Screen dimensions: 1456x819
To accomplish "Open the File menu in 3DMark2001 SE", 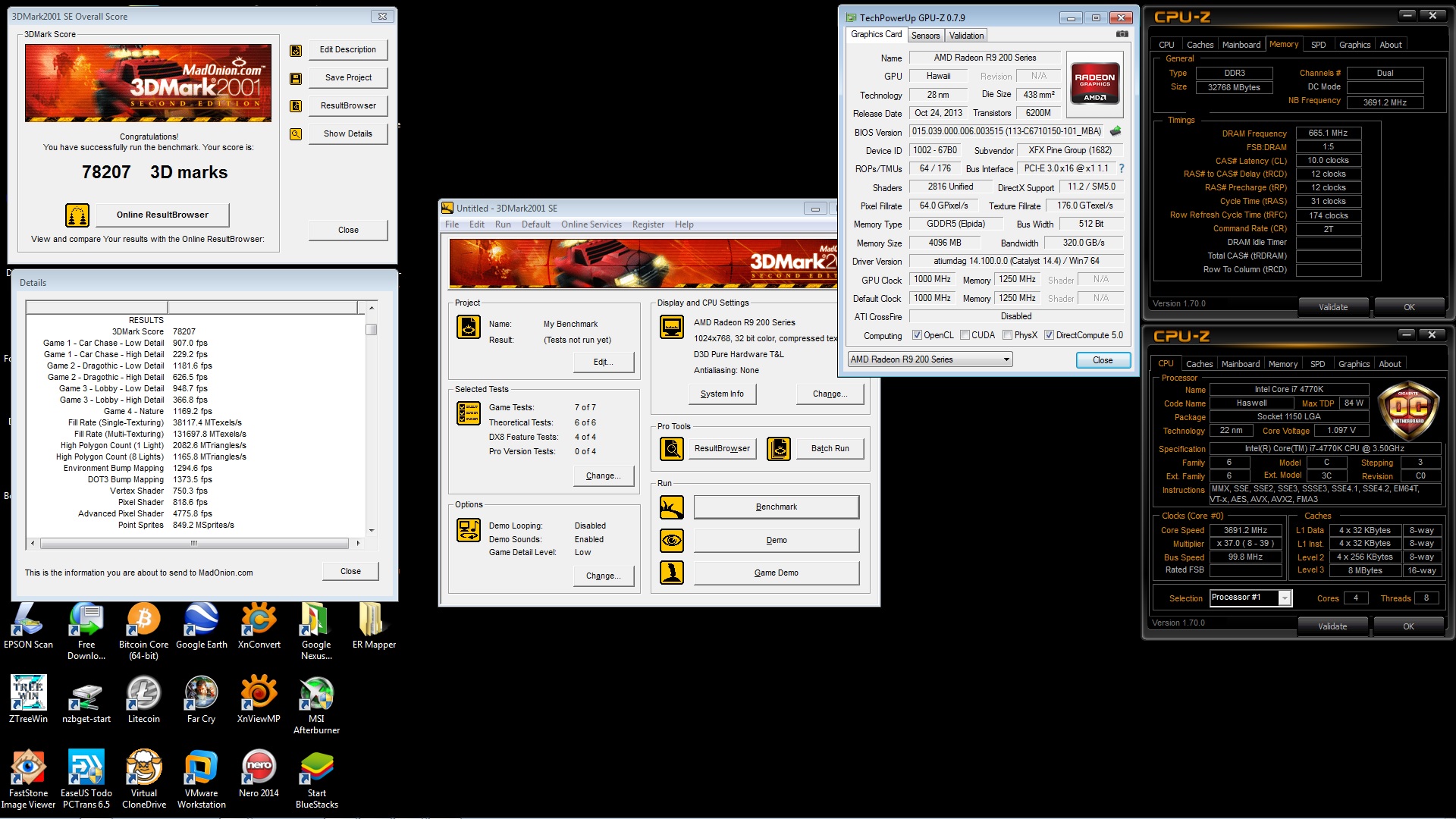I will pos(452,224).
